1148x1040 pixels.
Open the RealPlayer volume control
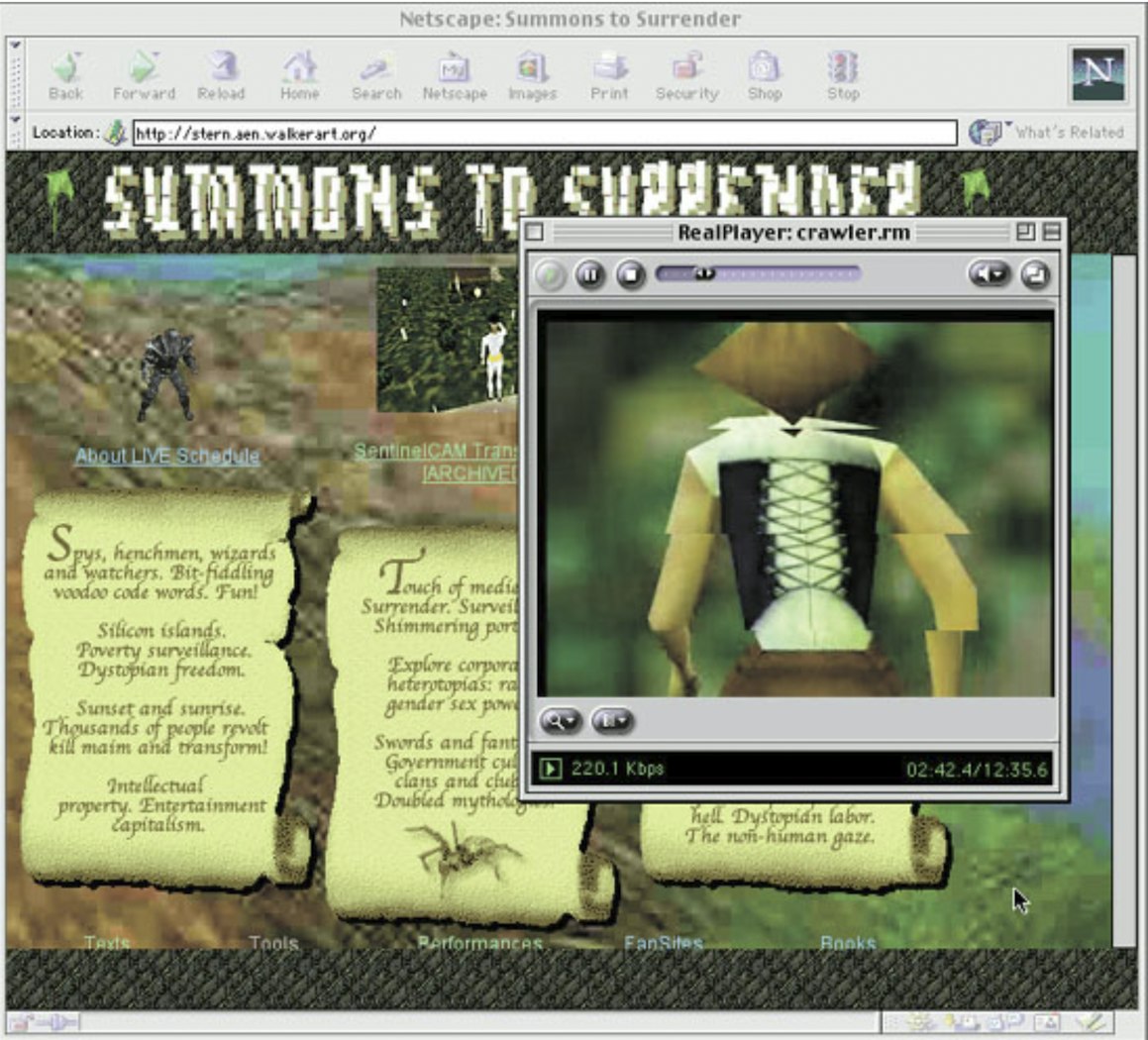click(990, 274)
